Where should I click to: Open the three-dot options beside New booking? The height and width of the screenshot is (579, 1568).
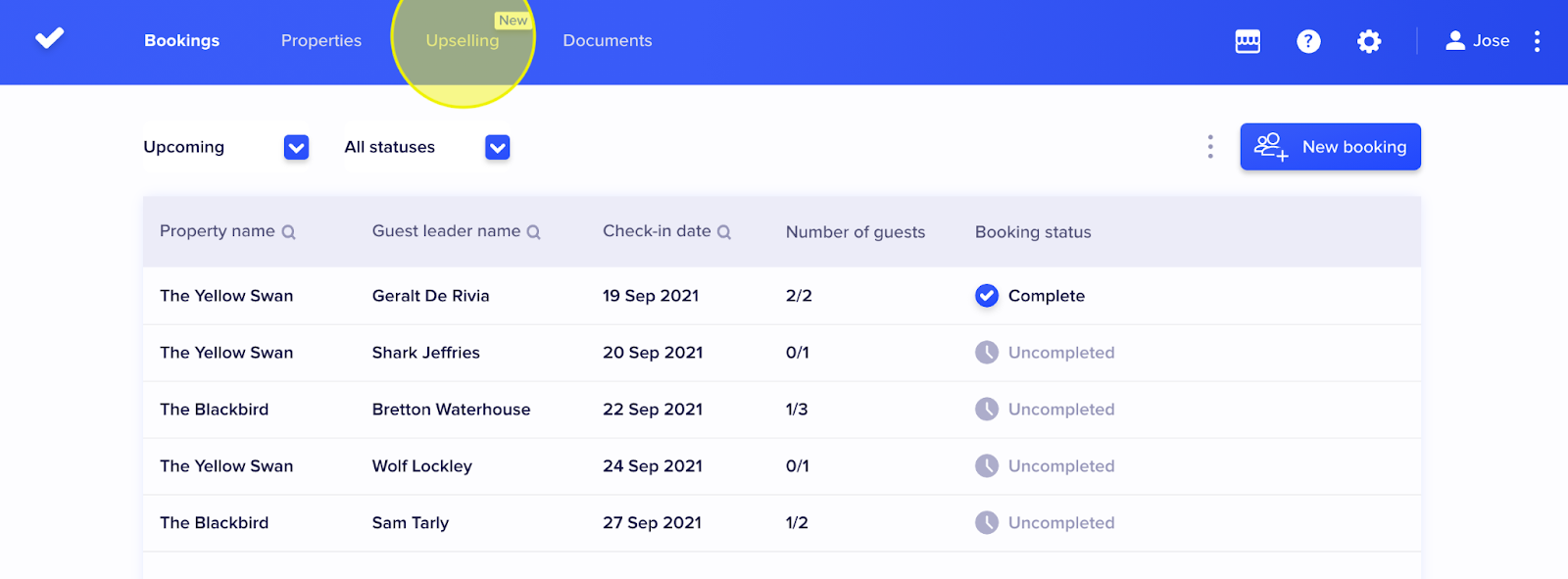click(x=1210, y=147)
